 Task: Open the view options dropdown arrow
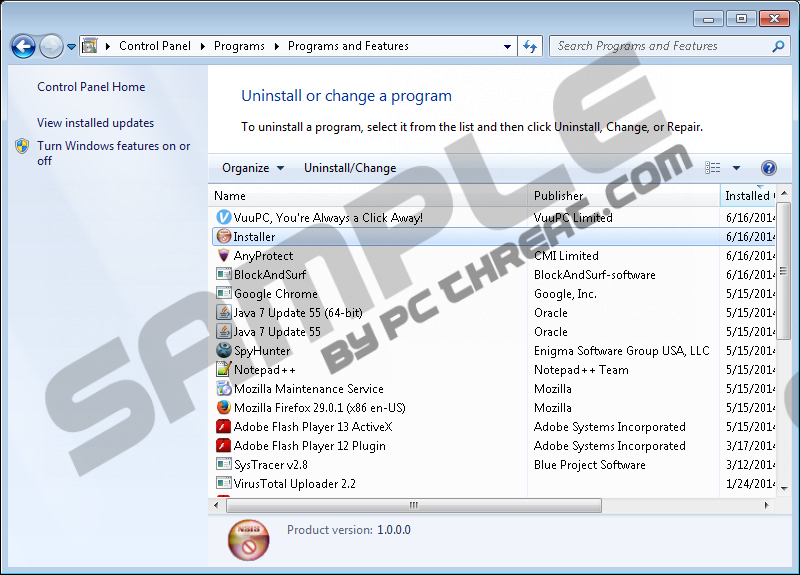(x=737, y=168)
